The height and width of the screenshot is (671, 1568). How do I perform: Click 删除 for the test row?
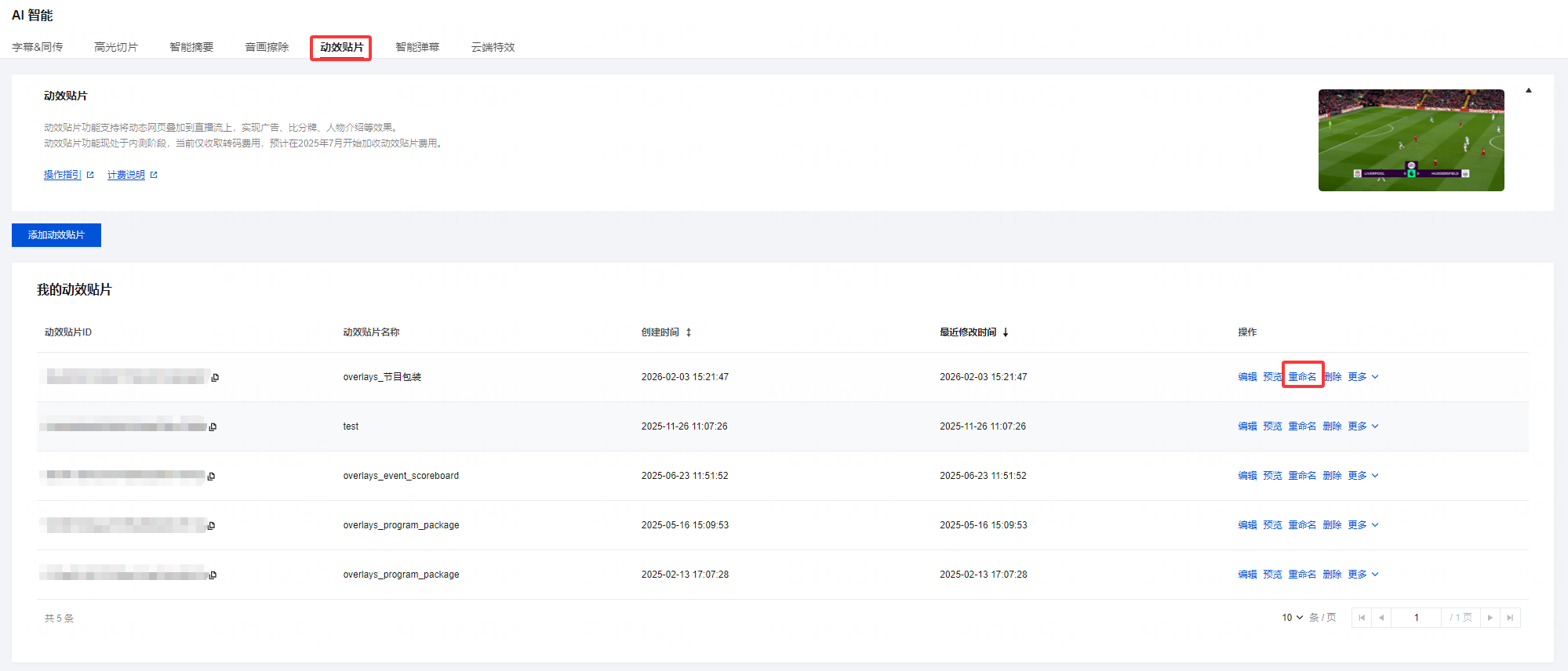[1332, 426]
